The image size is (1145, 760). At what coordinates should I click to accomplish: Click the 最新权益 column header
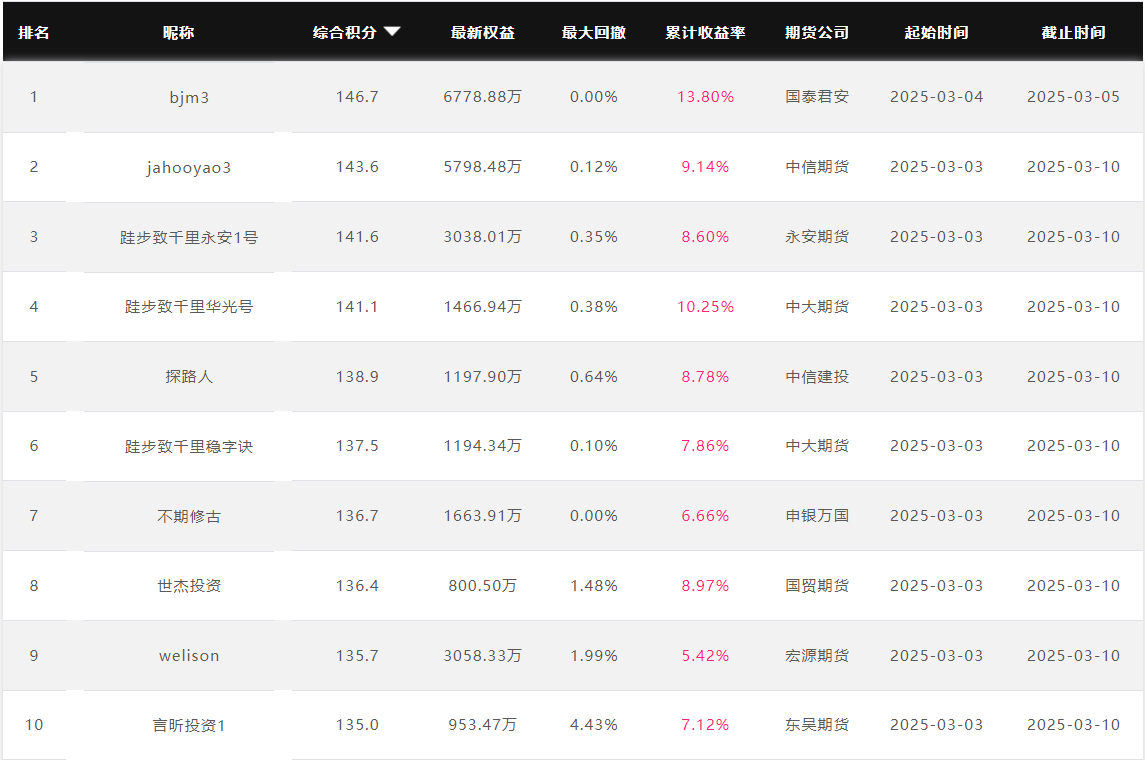pyautogui.click(x=483, y=32)
